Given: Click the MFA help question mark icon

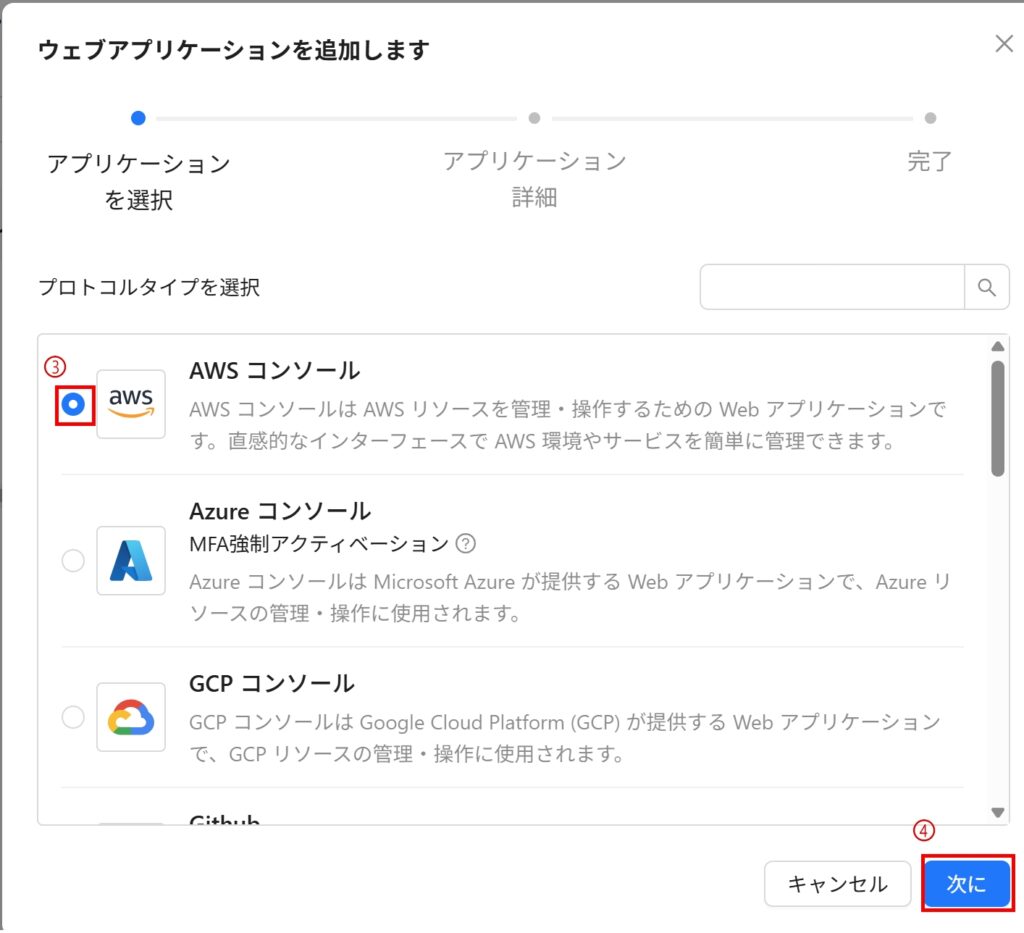Looking at the screenshot, I should [x=465, y=544].
